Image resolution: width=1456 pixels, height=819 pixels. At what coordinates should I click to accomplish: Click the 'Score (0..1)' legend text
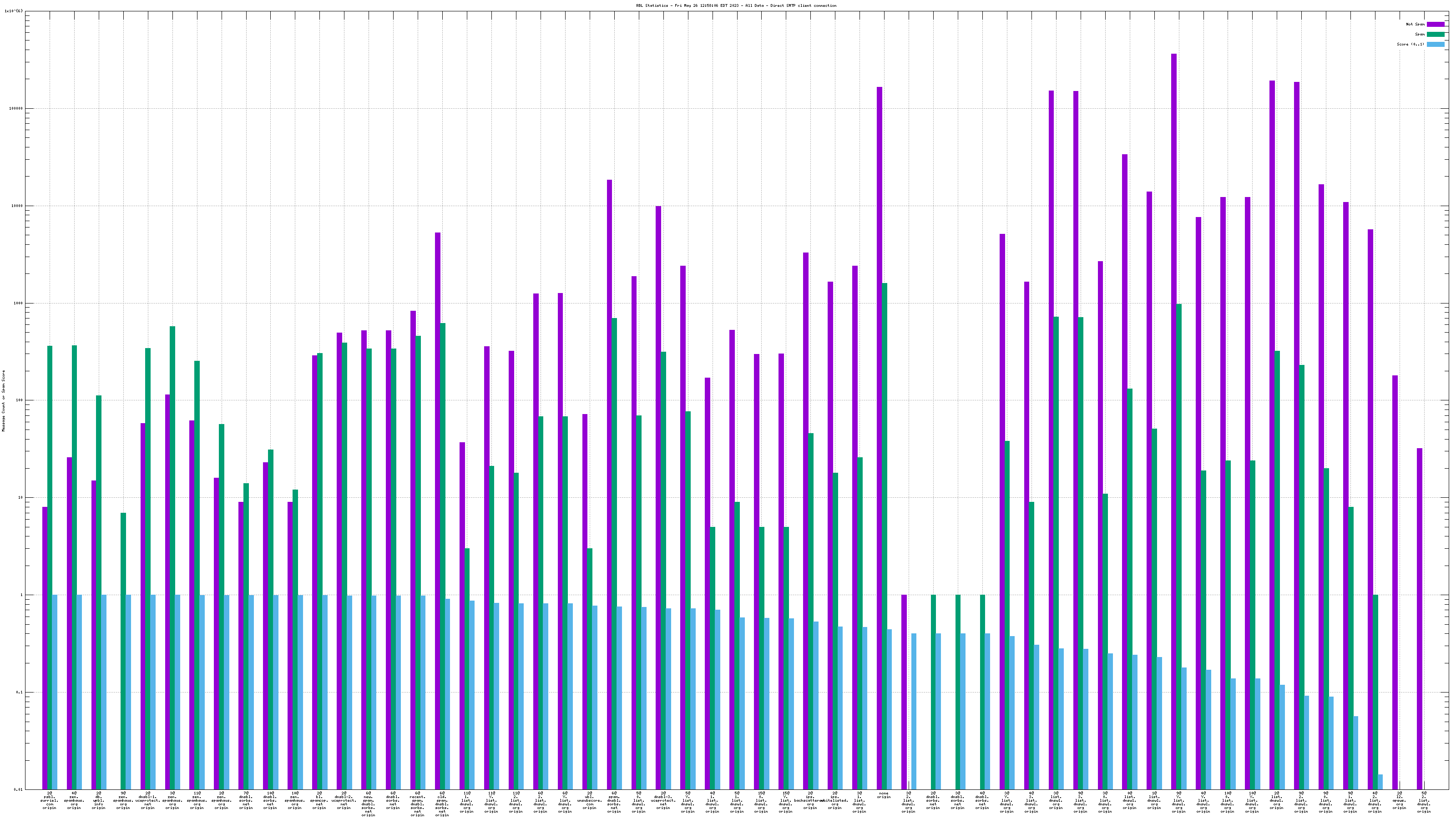tap(1410, 44)
